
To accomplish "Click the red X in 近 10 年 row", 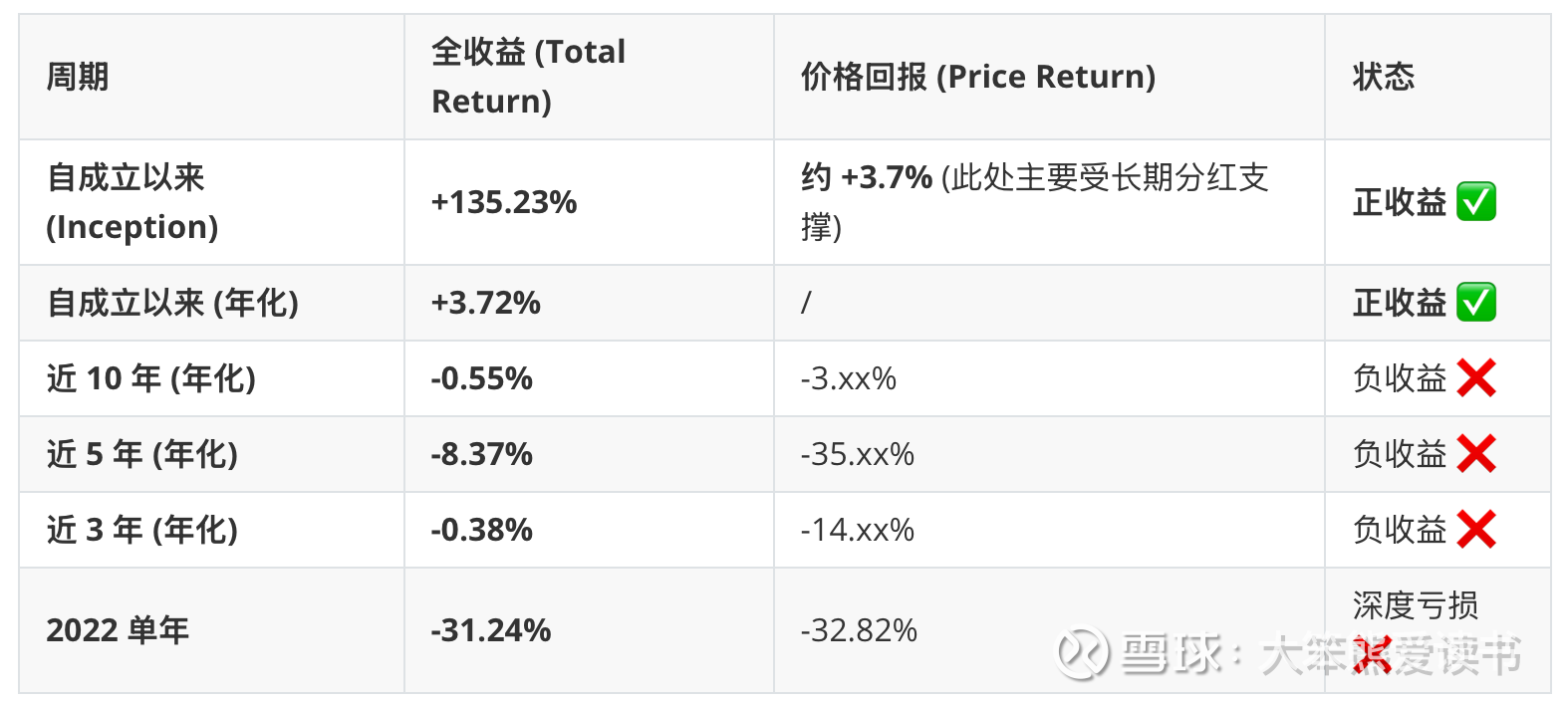I will click(x=1475, y=378).
